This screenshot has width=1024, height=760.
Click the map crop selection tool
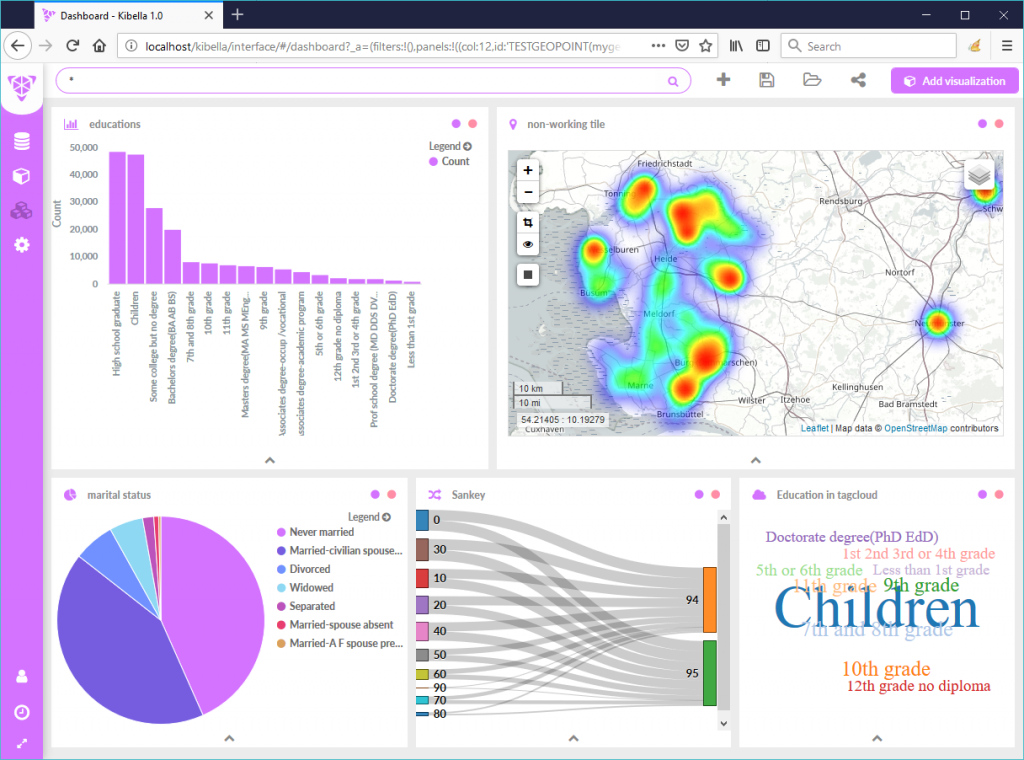528,221
